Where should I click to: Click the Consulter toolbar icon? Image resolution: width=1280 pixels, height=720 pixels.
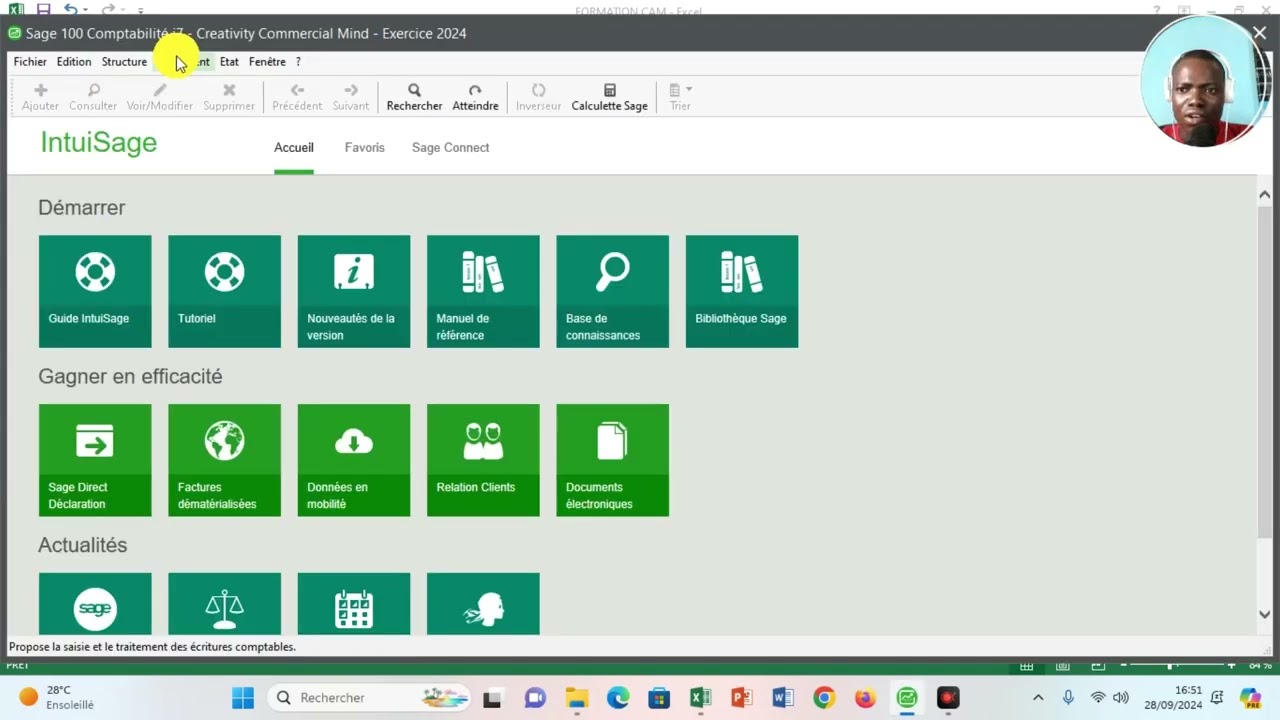pos(93,97)
